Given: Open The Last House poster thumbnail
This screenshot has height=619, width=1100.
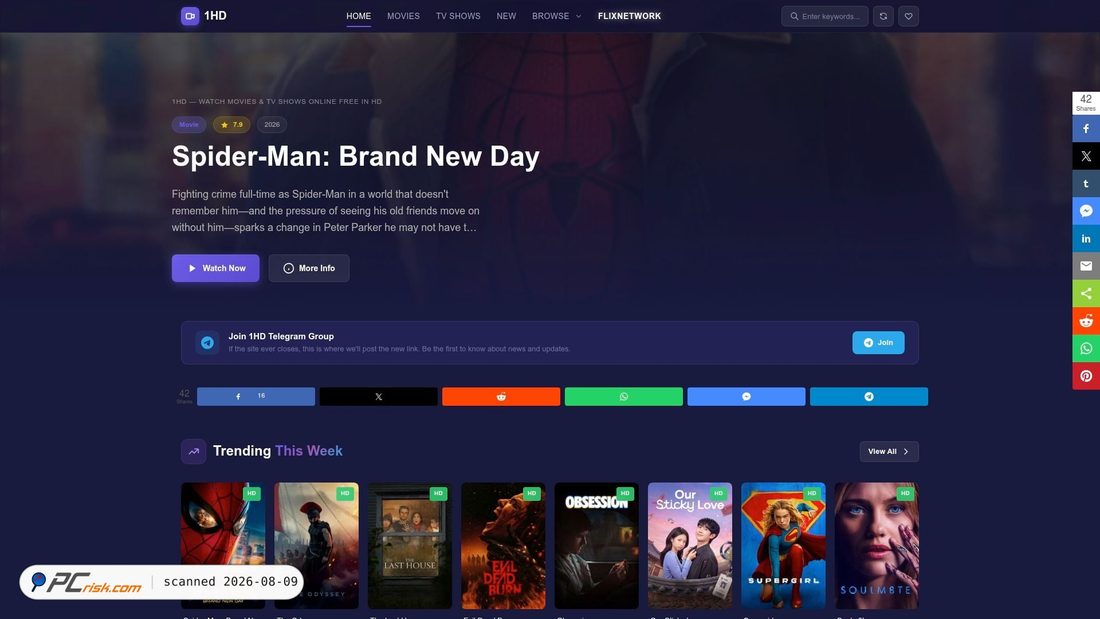Looking at the screenshot, I should [x=410, y=545].
